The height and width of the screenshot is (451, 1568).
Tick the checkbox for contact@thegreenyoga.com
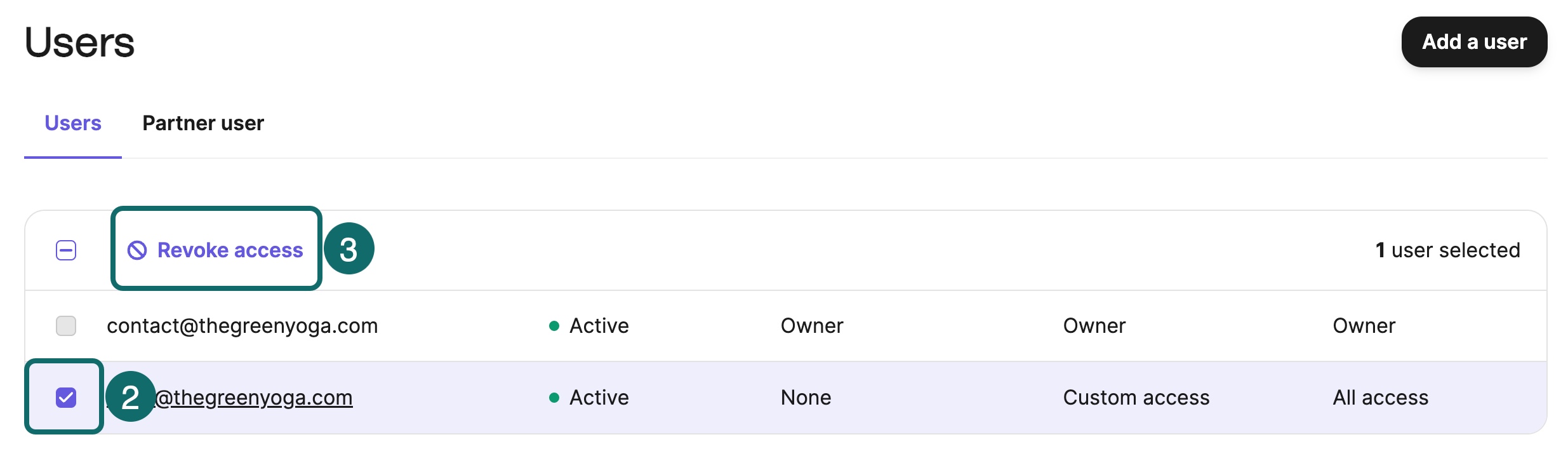pyautogui.click(x=66, y=326)
